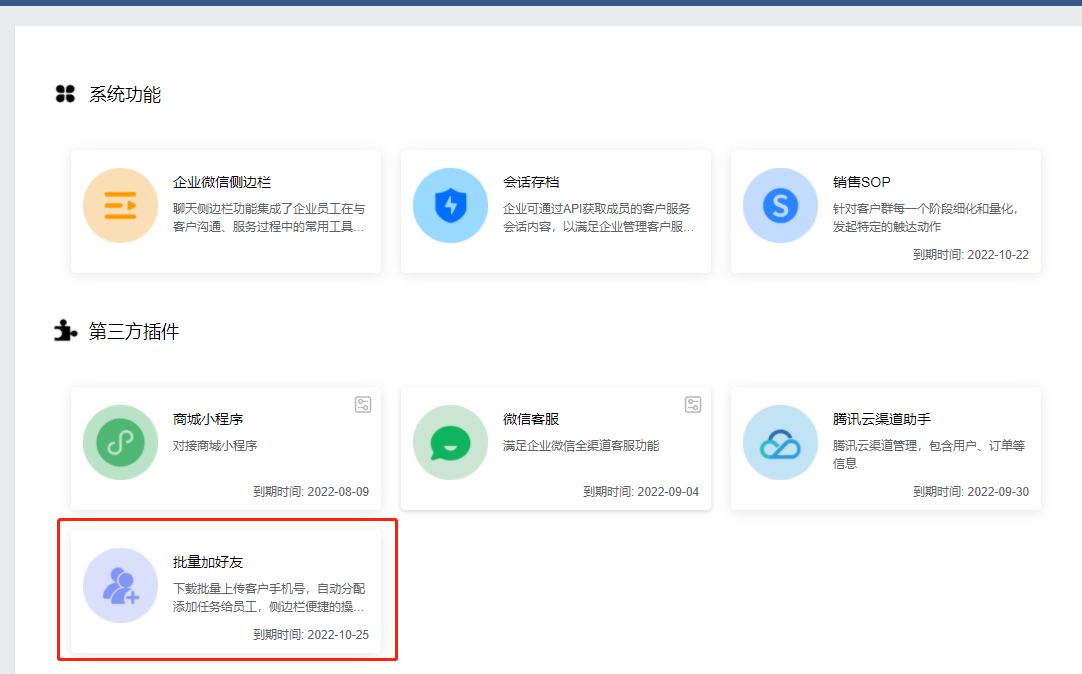Click the 微信客服 description text
The image size is (1082, 674).
(581, 445)
